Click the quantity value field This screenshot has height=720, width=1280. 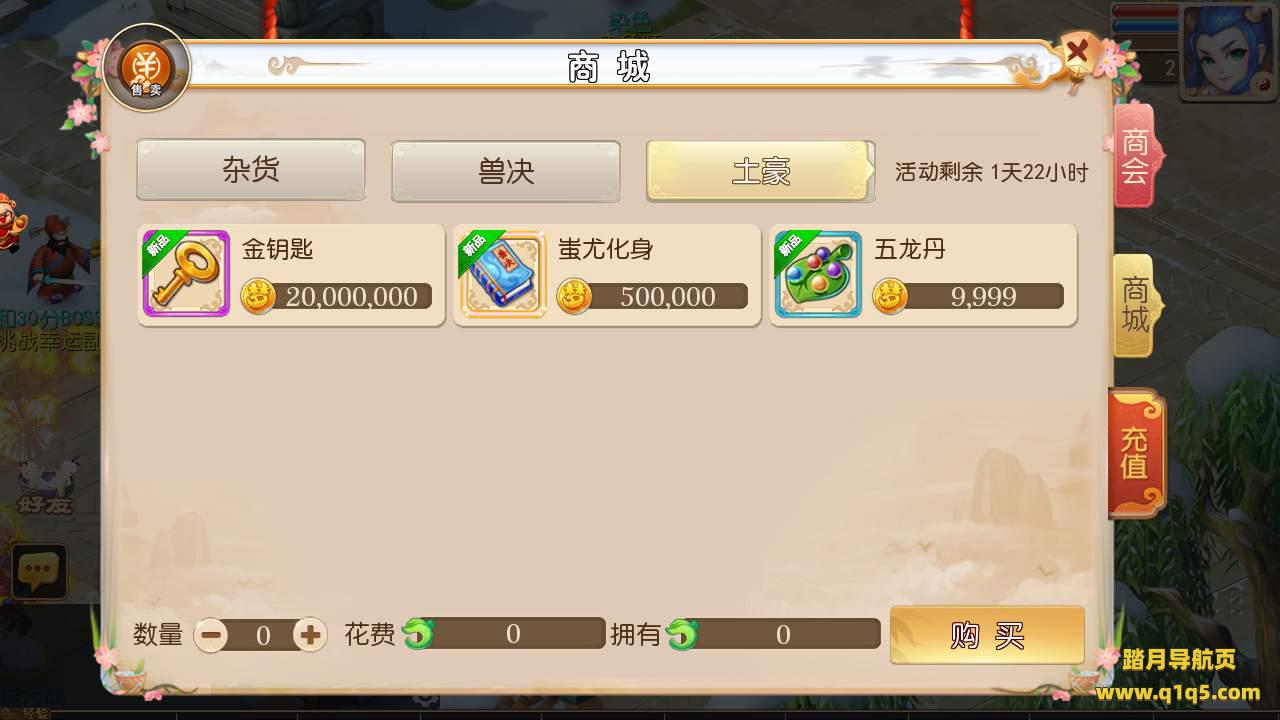[262, 635]
